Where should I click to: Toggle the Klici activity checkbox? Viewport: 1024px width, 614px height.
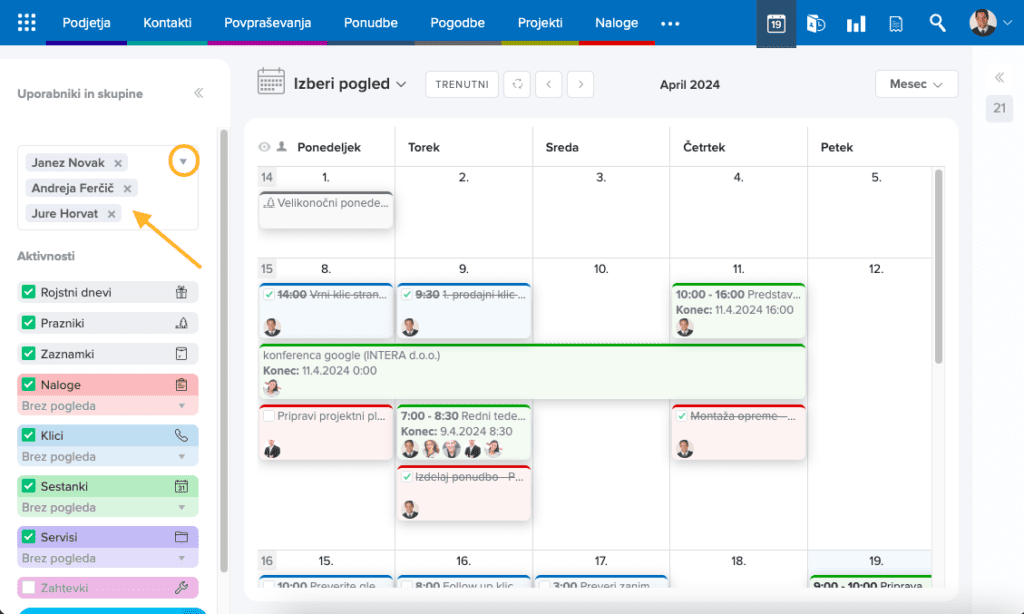(x=29, y=435)
